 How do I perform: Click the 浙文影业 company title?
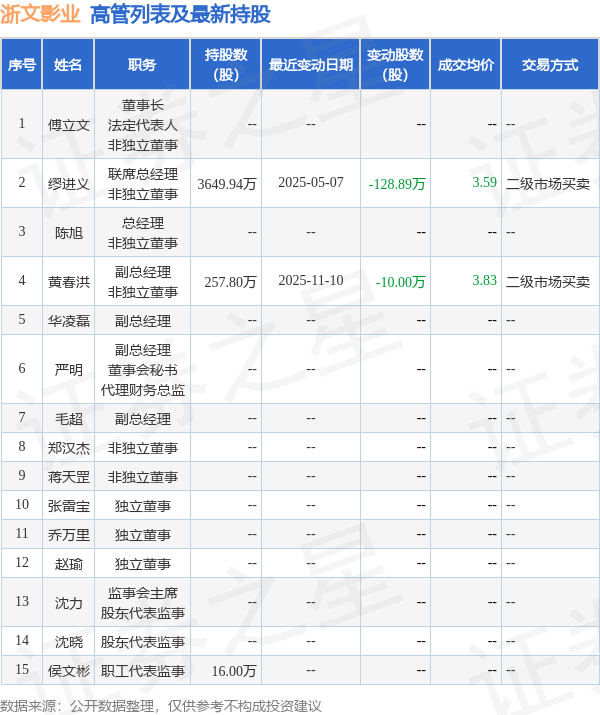[40, 14]
